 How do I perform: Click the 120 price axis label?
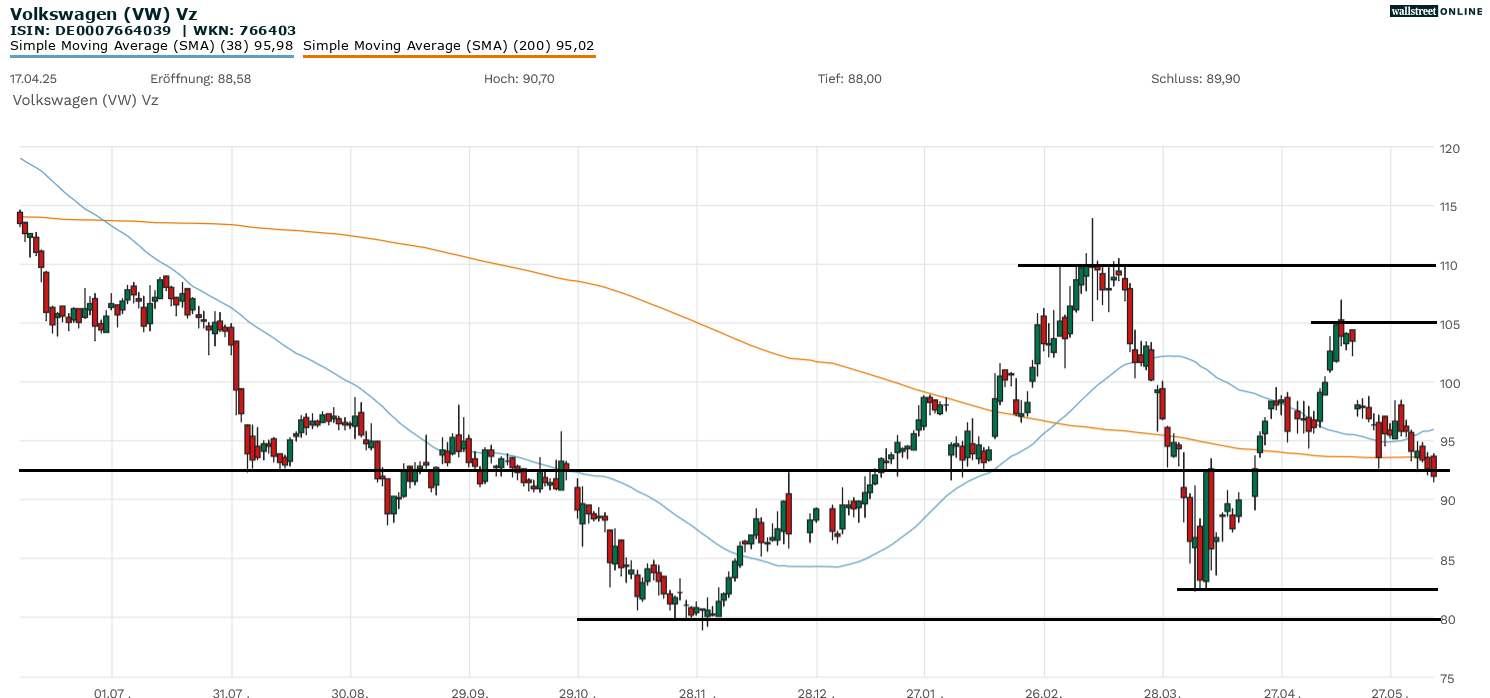click(1450, 148)
